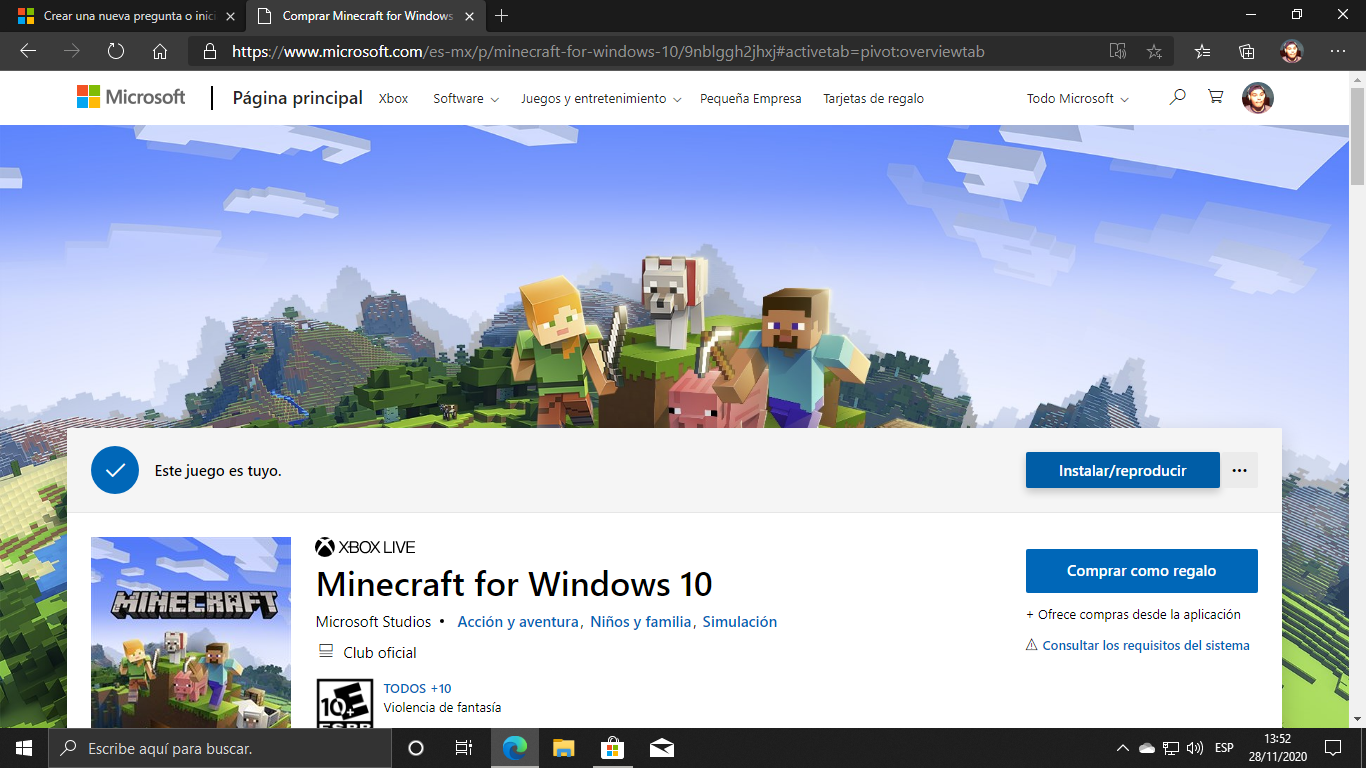Open the immersive reader icon in the address bar

(x=1118, y=51)
